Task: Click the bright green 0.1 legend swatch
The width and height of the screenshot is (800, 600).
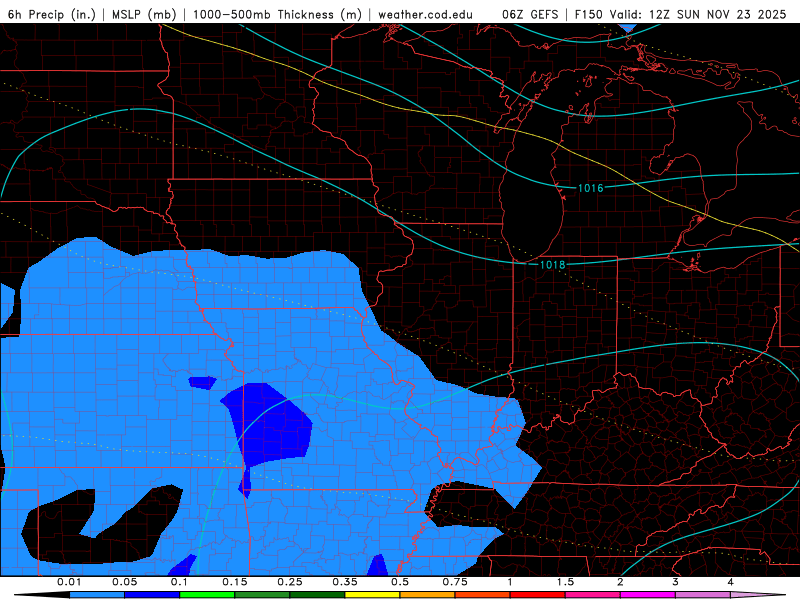Action: [207, 595]
